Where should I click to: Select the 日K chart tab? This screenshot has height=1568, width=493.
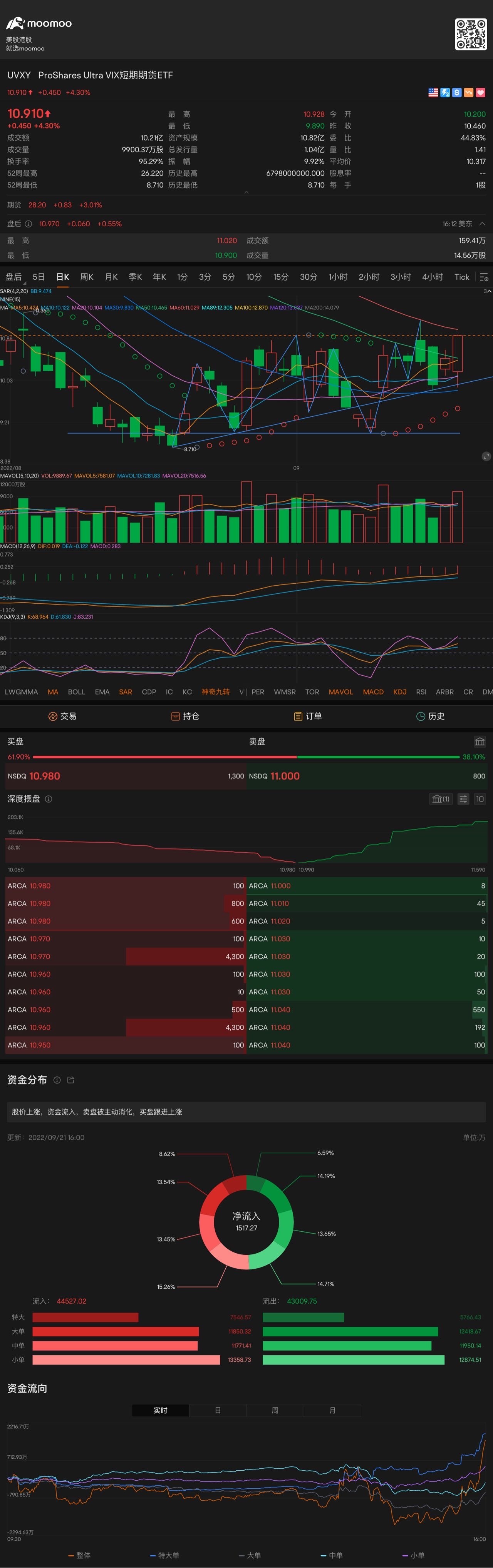63,277
